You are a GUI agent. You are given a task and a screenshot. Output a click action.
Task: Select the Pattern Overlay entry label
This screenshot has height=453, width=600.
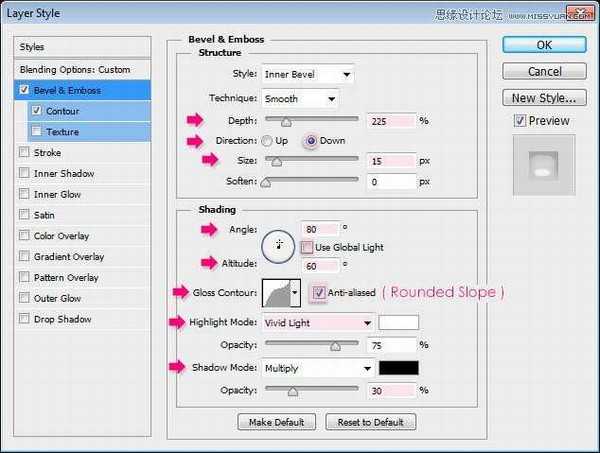tap(66, 277)
